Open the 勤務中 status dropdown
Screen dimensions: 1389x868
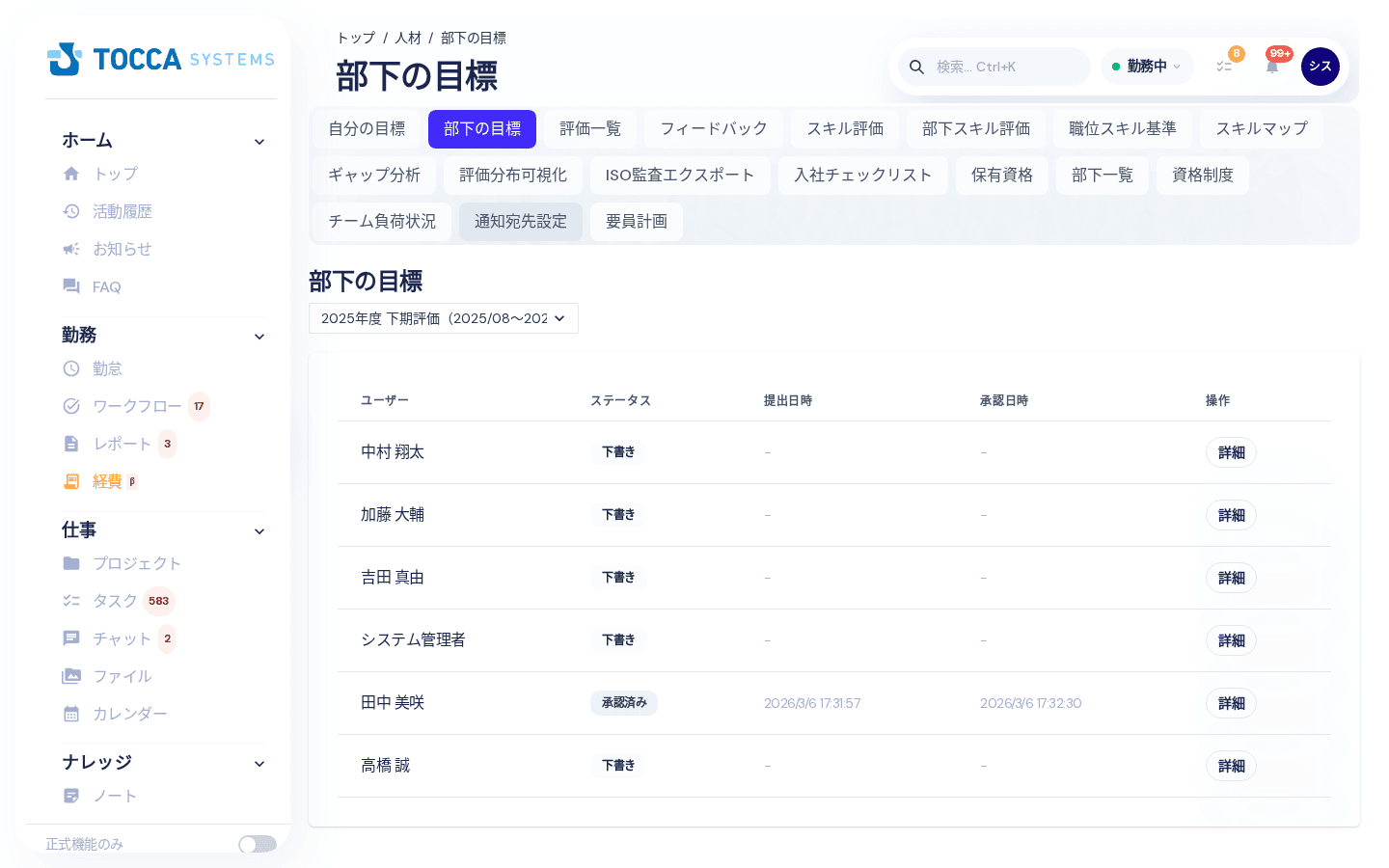(1147, 67)
